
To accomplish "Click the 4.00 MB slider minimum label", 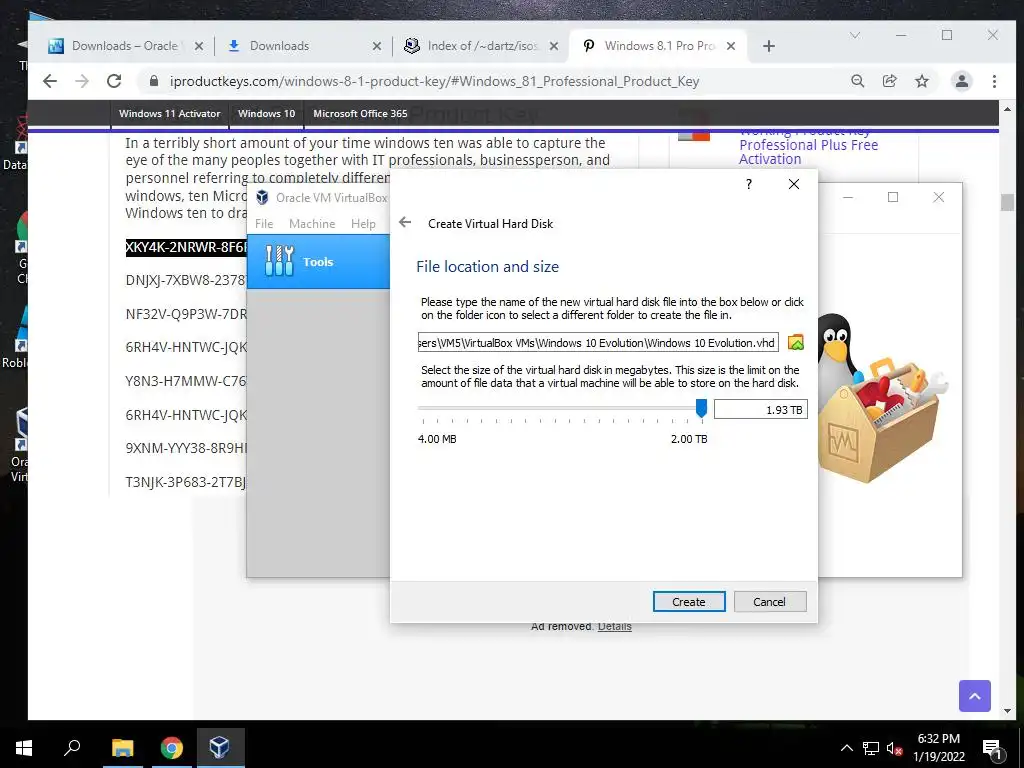I will pos(437,439).
